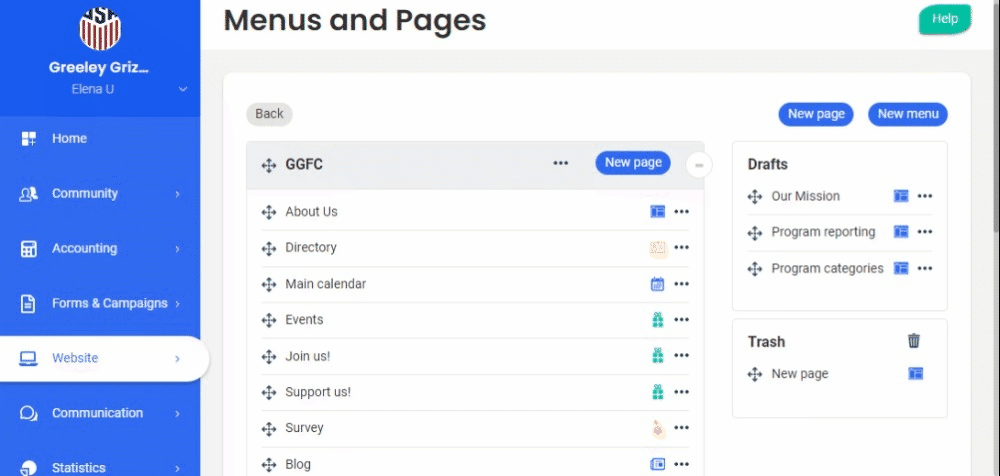Select the Survey page name

pos(304,428)
